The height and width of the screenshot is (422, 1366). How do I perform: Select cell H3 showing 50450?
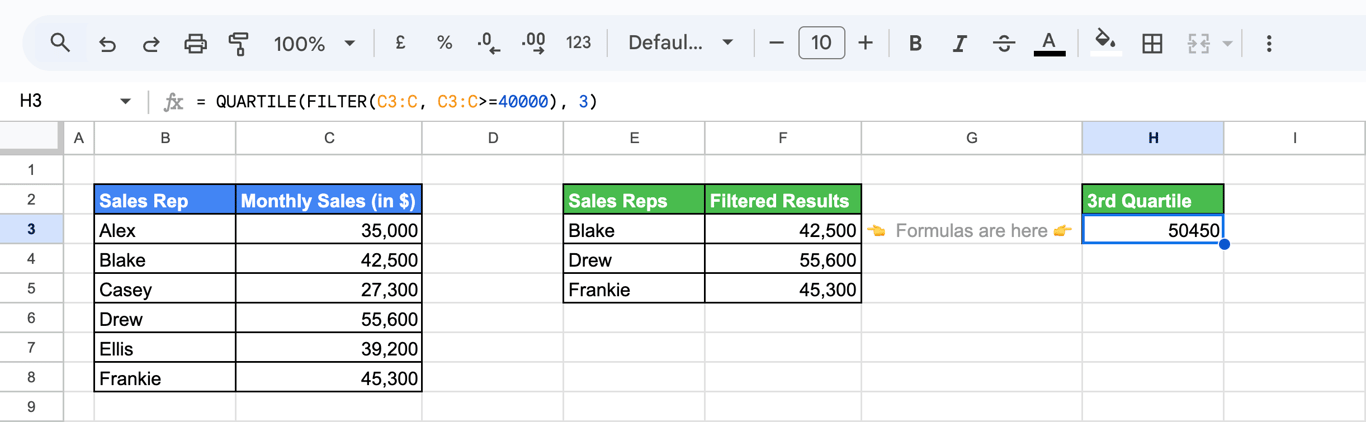[x=1153, y=230]
